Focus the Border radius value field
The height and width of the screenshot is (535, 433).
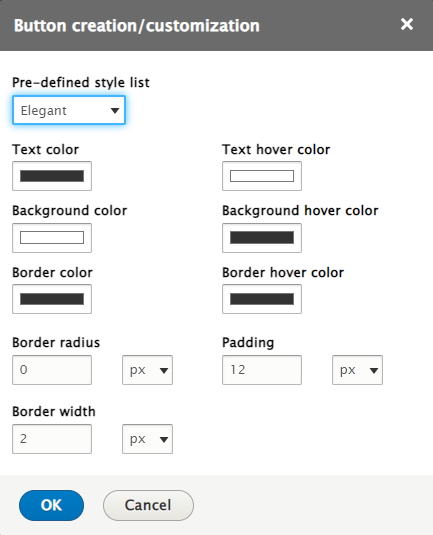coord(52,370)
